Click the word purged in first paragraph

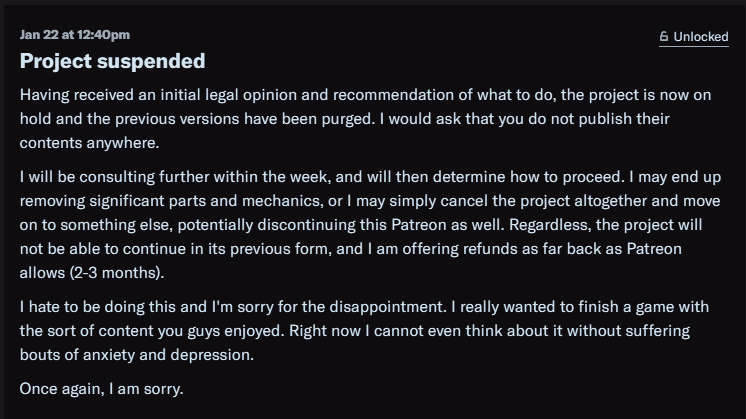(x=348, y=119)
